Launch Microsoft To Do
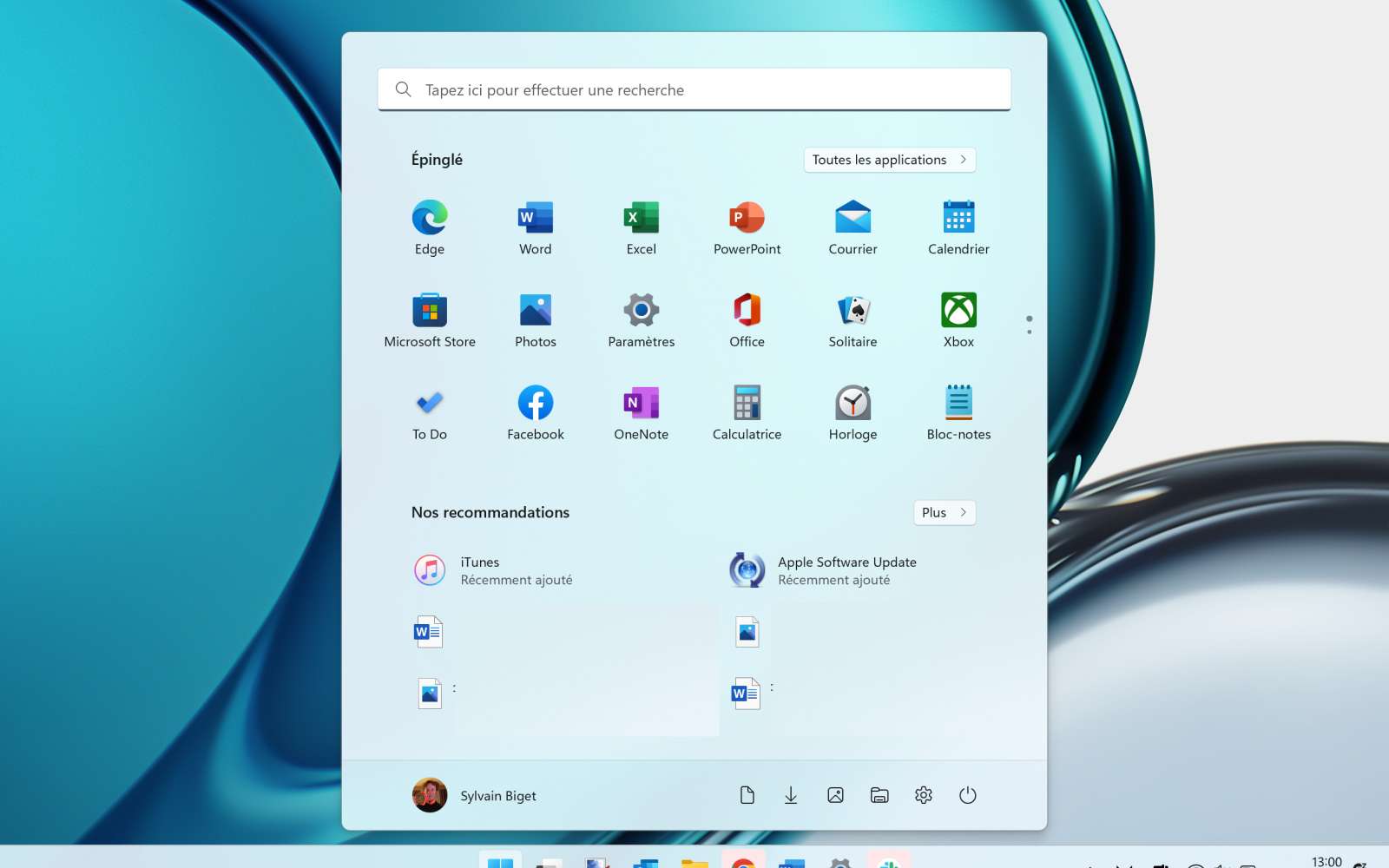 coord(430,414)
